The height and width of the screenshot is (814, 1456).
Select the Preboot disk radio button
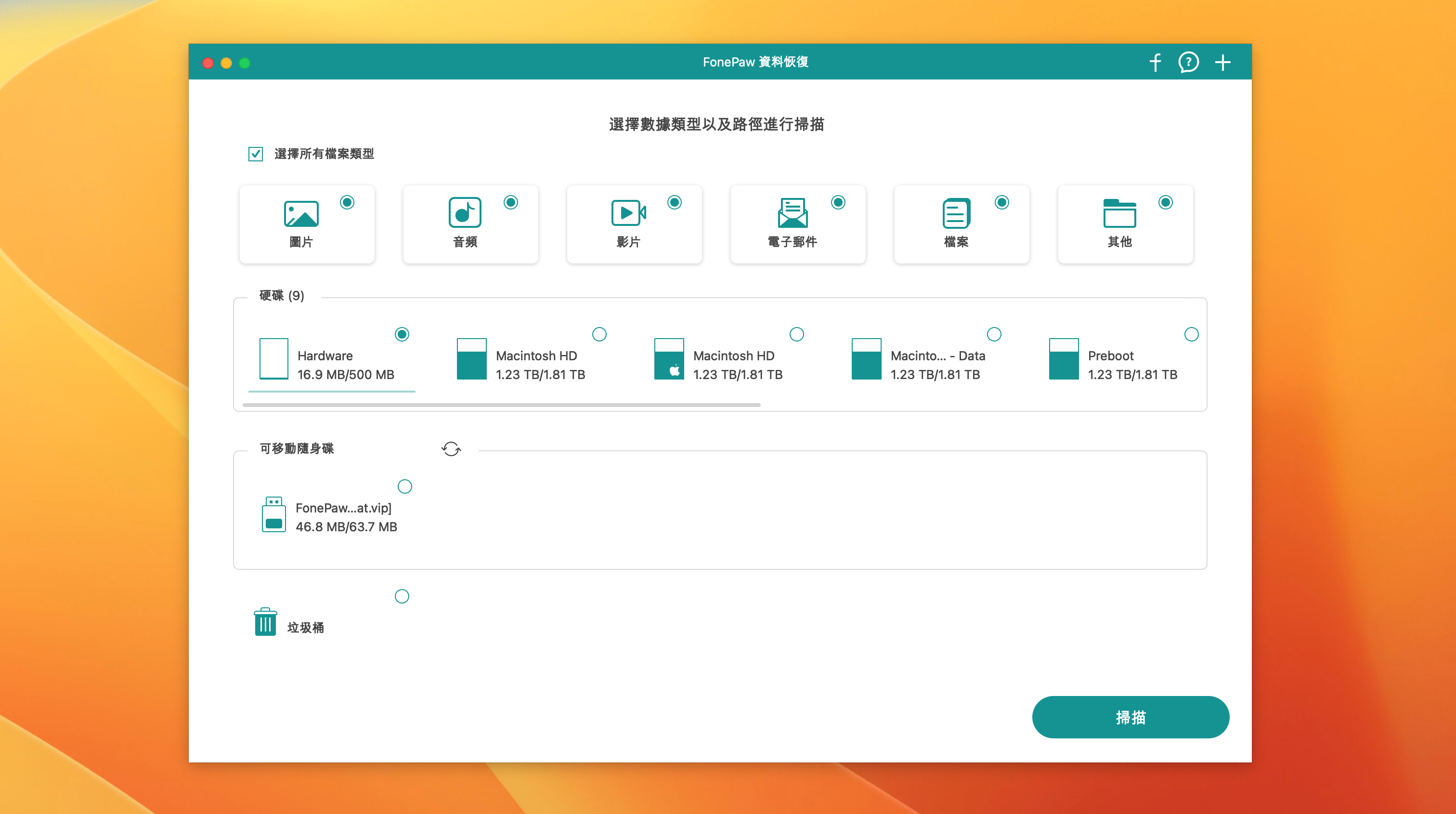[1191, 335]
